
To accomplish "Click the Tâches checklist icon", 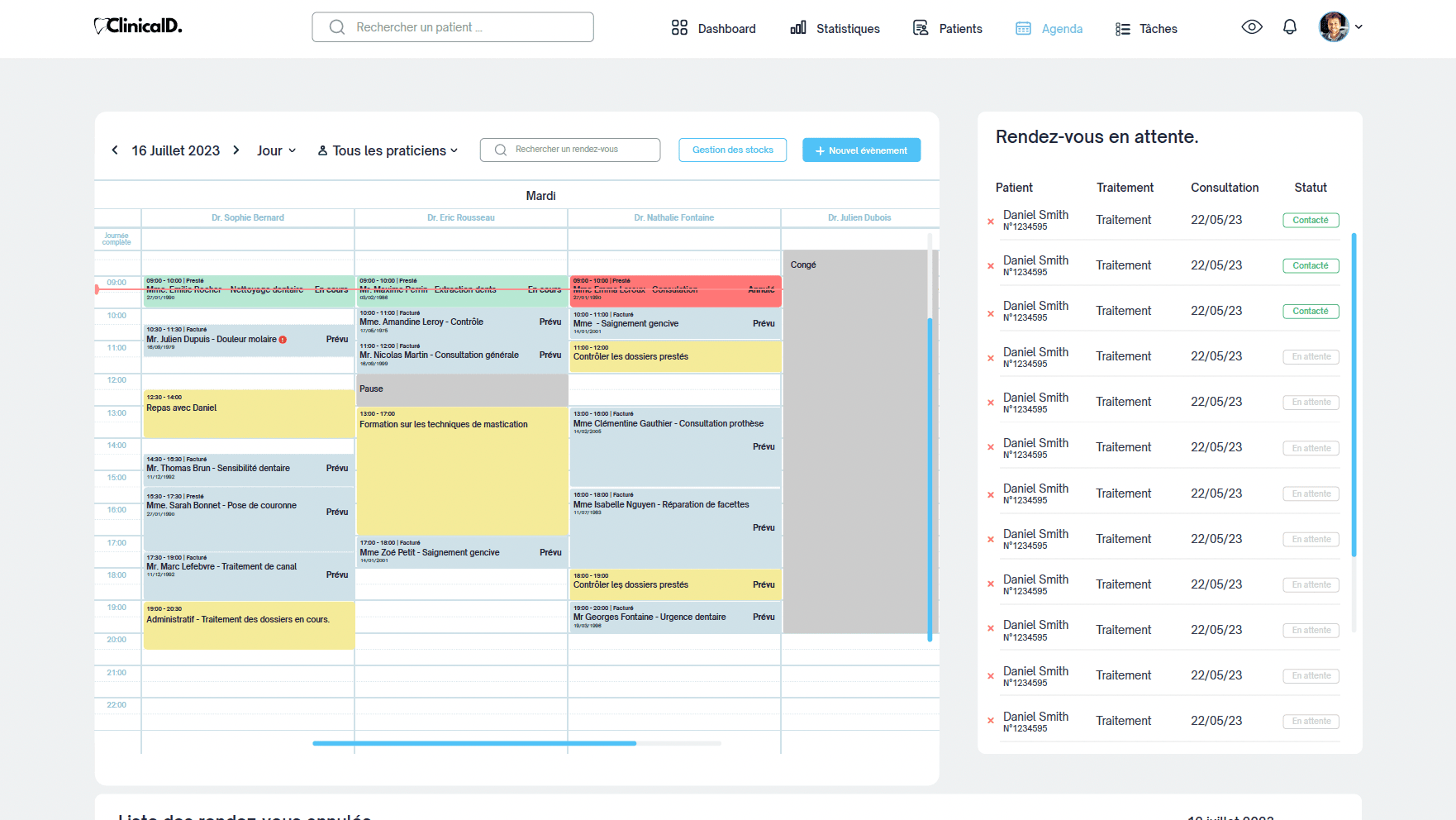I will pyautogui.click(x=1122, y=29).
